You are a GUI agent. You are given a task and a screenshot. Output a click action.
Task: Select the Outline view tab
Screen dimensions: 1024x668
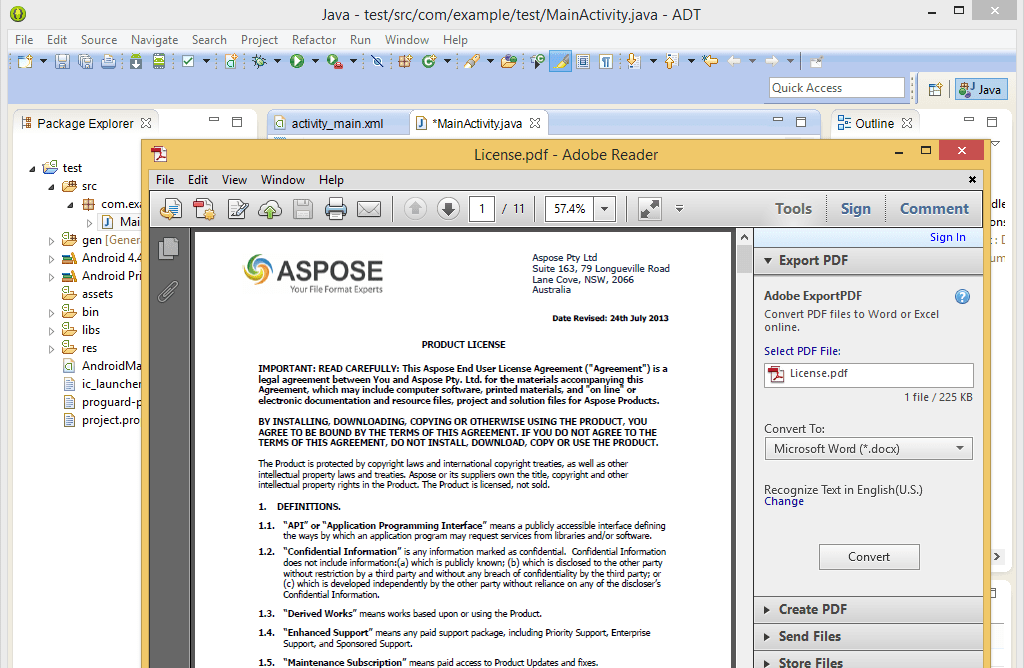click(874, 123)
